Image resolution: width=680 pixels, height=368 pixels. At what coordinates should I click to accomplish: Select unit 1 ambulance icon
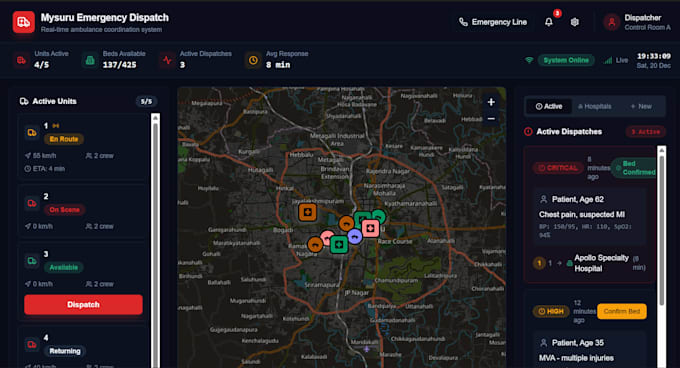click(32, 133)
